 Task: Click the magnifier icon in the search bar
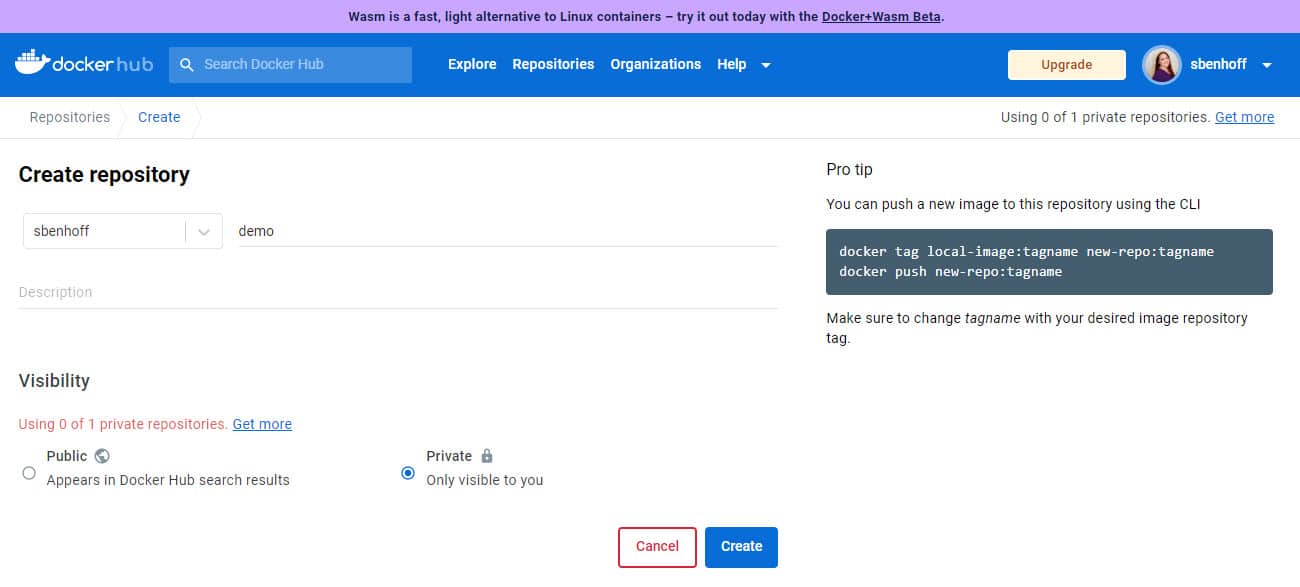187,64
